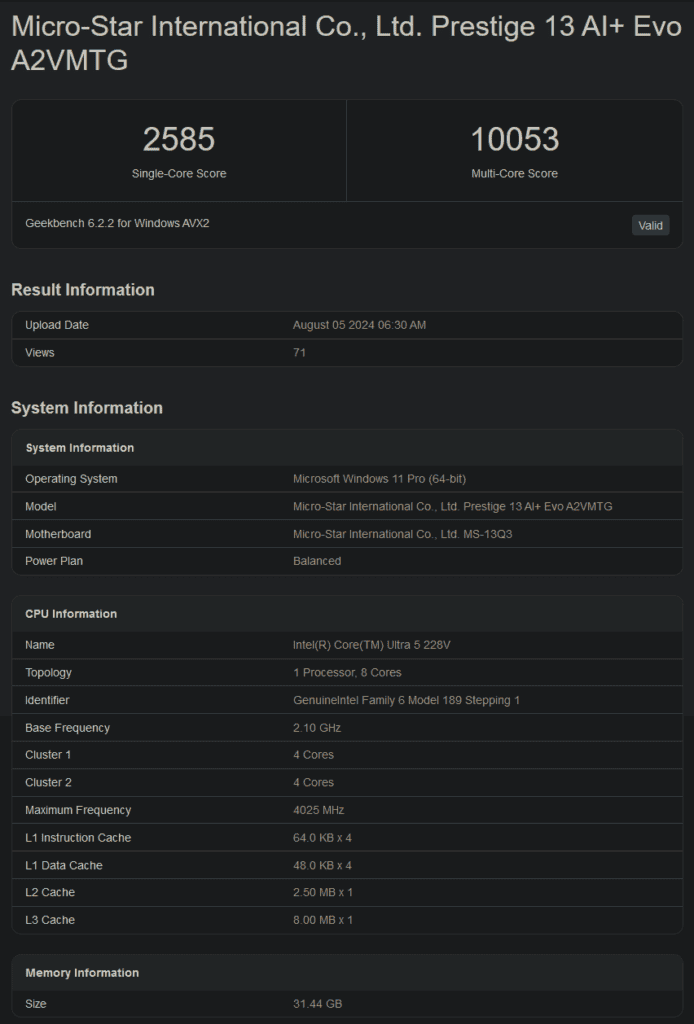Click the Result Information heading
Screen dimensions: 694x1024
pyautogui.click(x=83, y=290)
